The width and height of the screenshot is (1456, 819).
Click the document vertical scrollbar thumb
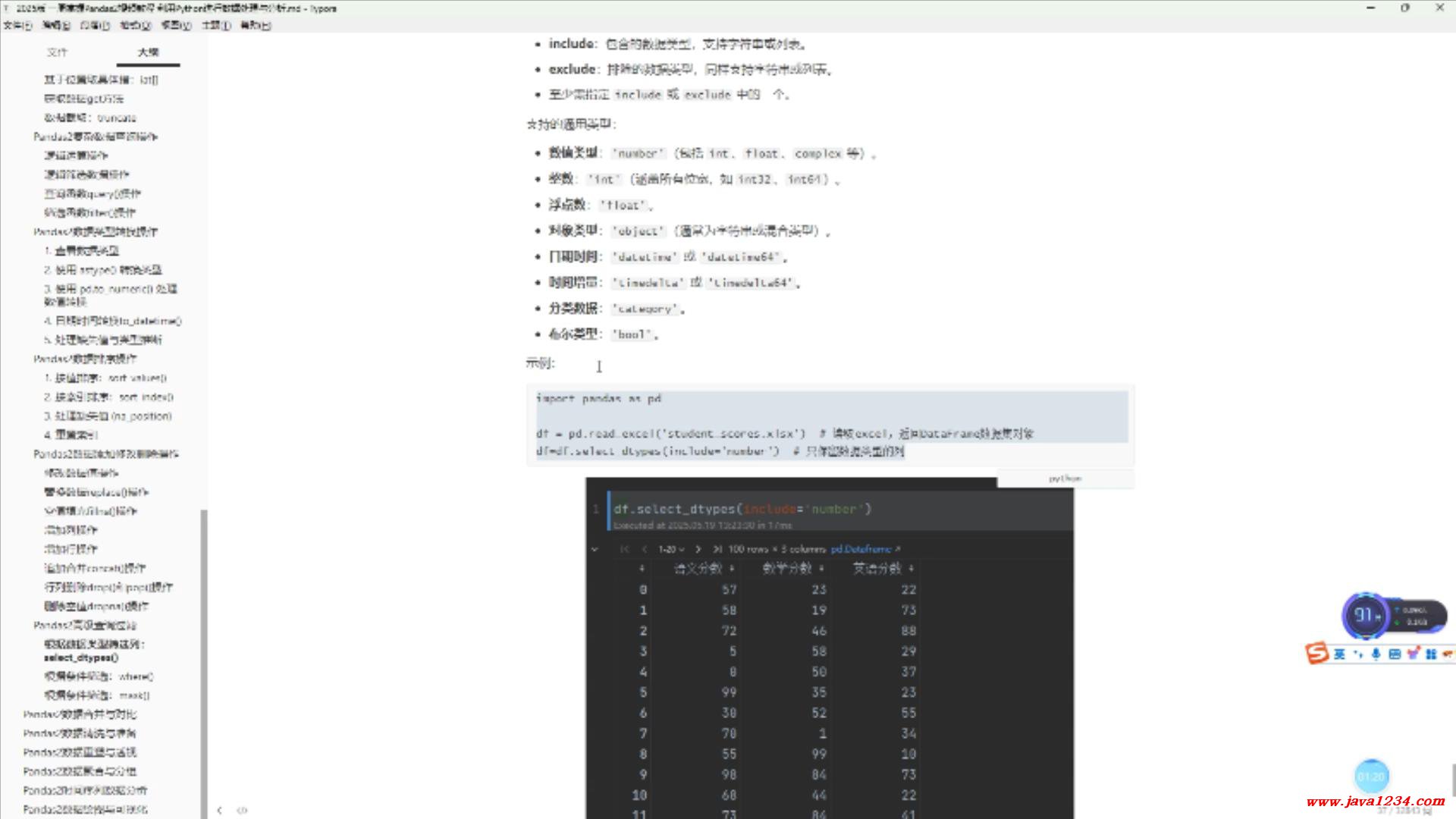[x=1452, y=780]
